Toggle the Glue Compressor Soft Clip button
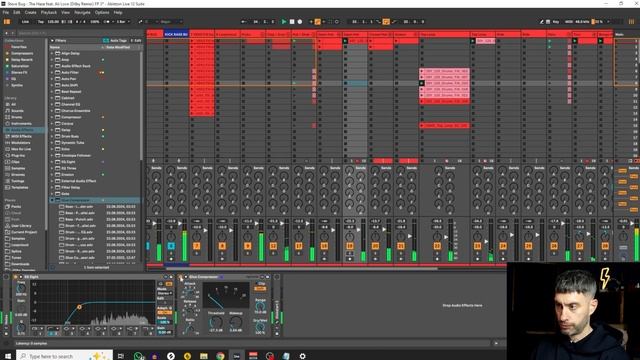Image resolution: width=640 pixels, height=360 pixels. (260, 288)
